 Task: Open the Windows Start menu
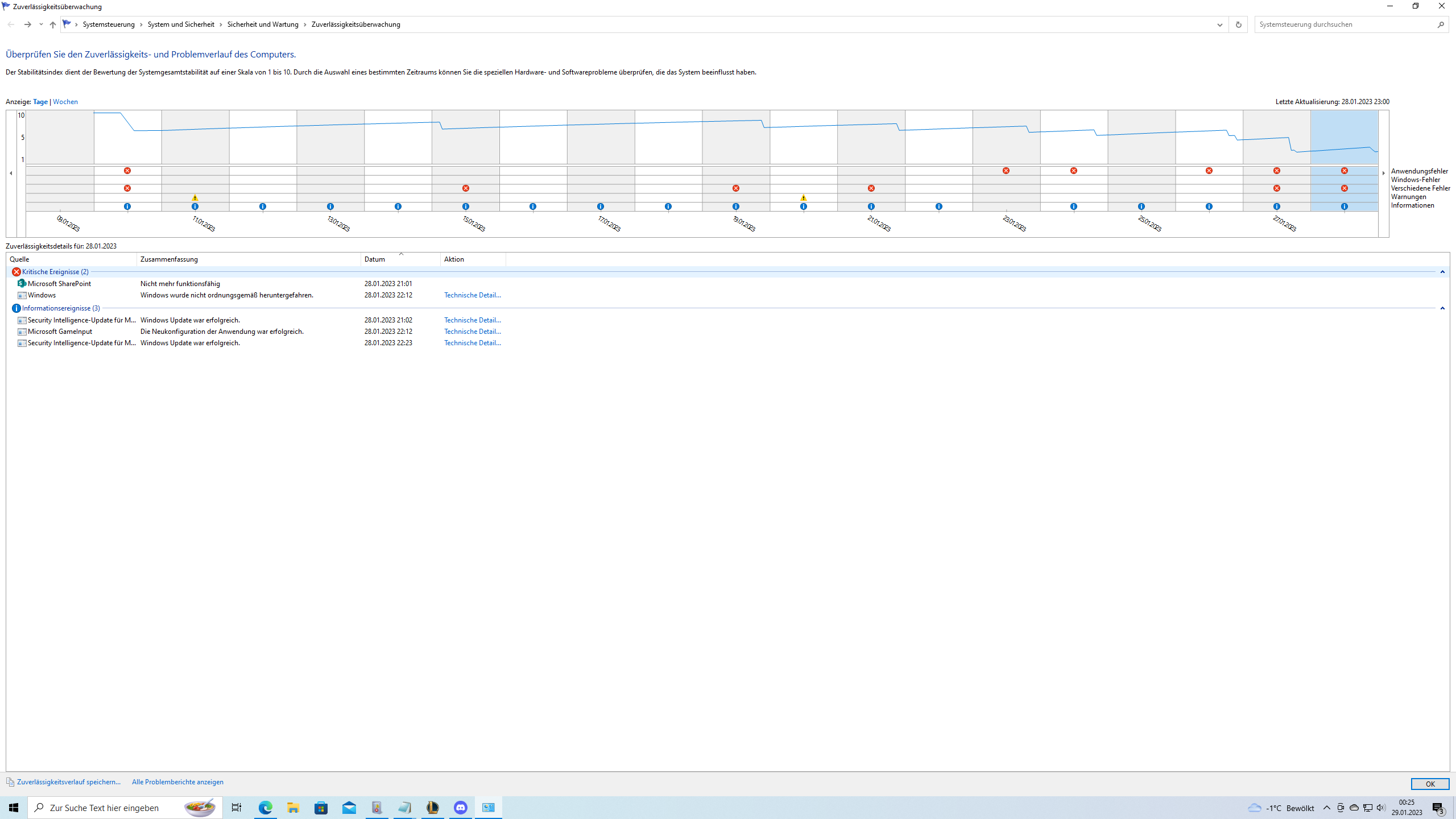click(14, 808)
